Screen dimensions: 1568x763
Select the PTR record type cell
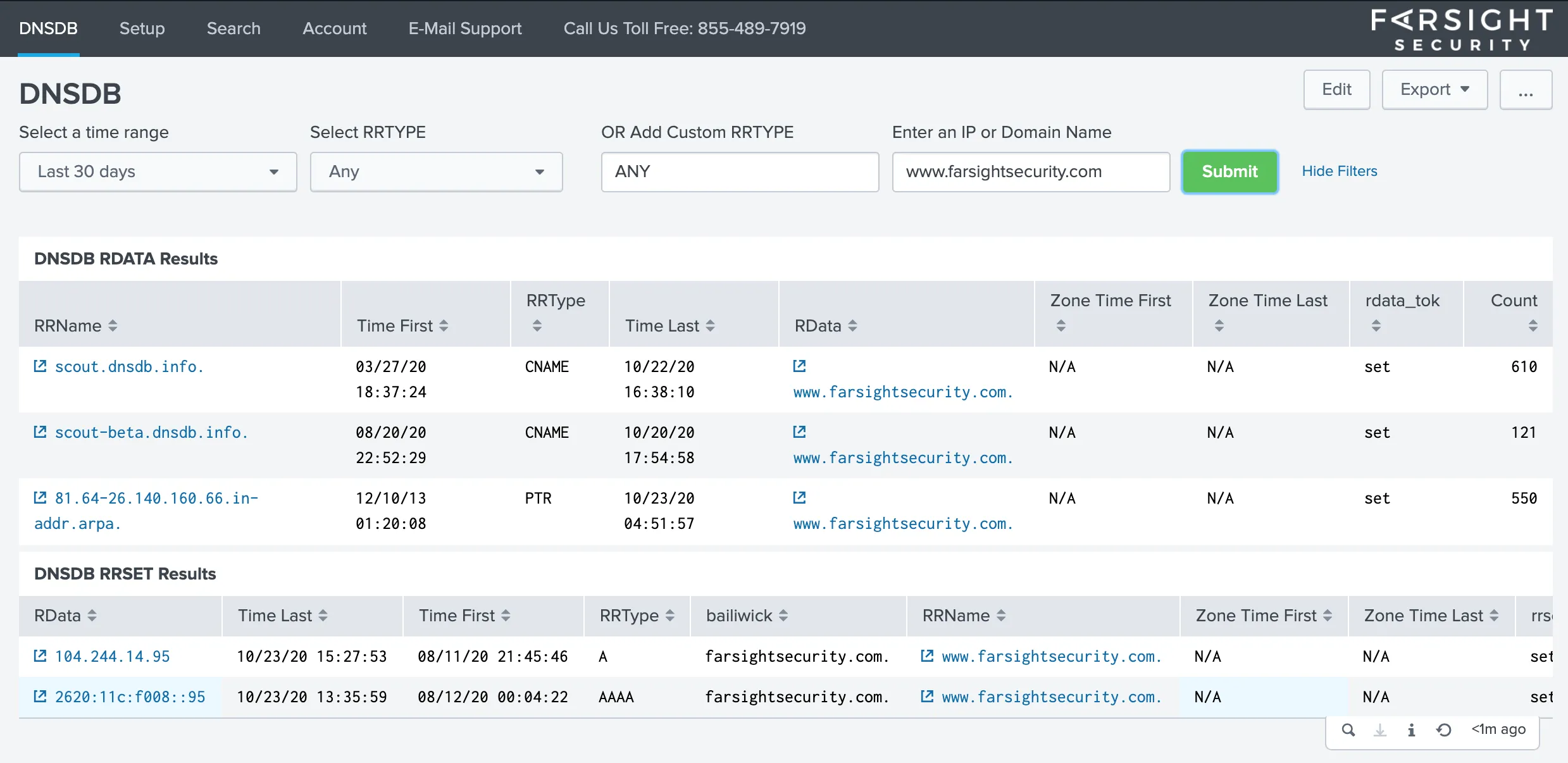click(538, 499)
